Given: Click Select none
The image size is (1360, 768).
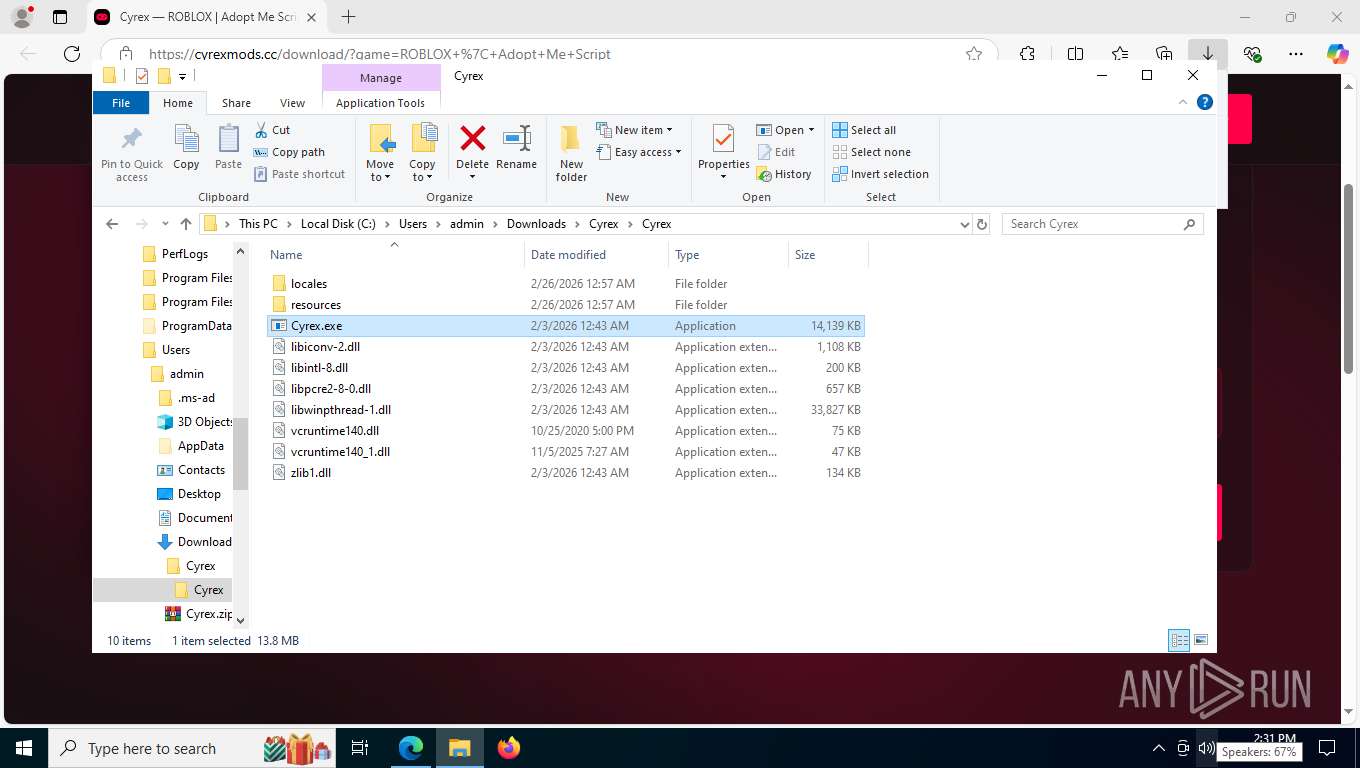Looking at the screenshot, I should tap(871, 152).
